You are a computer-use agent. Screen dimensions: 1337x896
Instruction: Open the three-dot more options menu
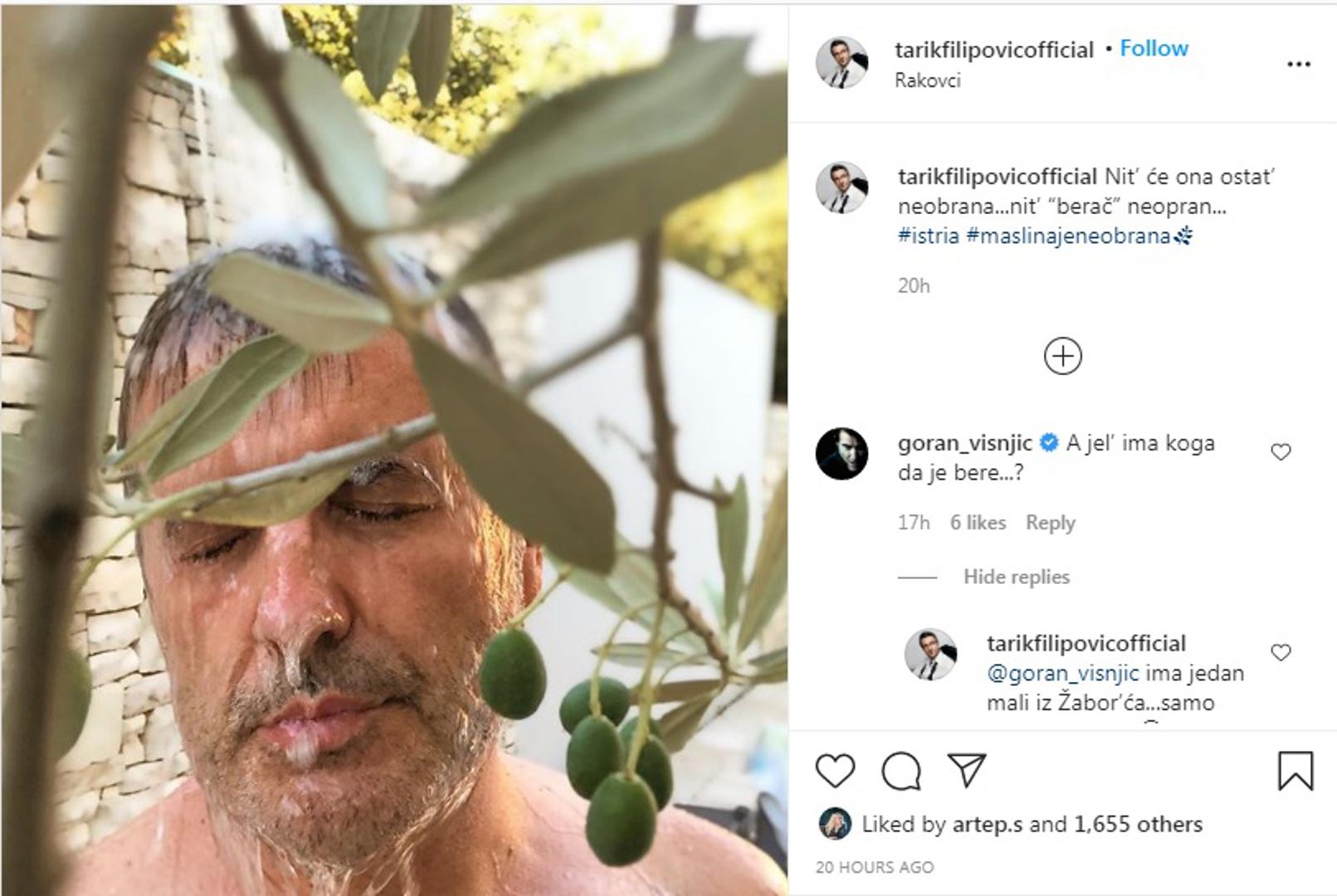1298,64
